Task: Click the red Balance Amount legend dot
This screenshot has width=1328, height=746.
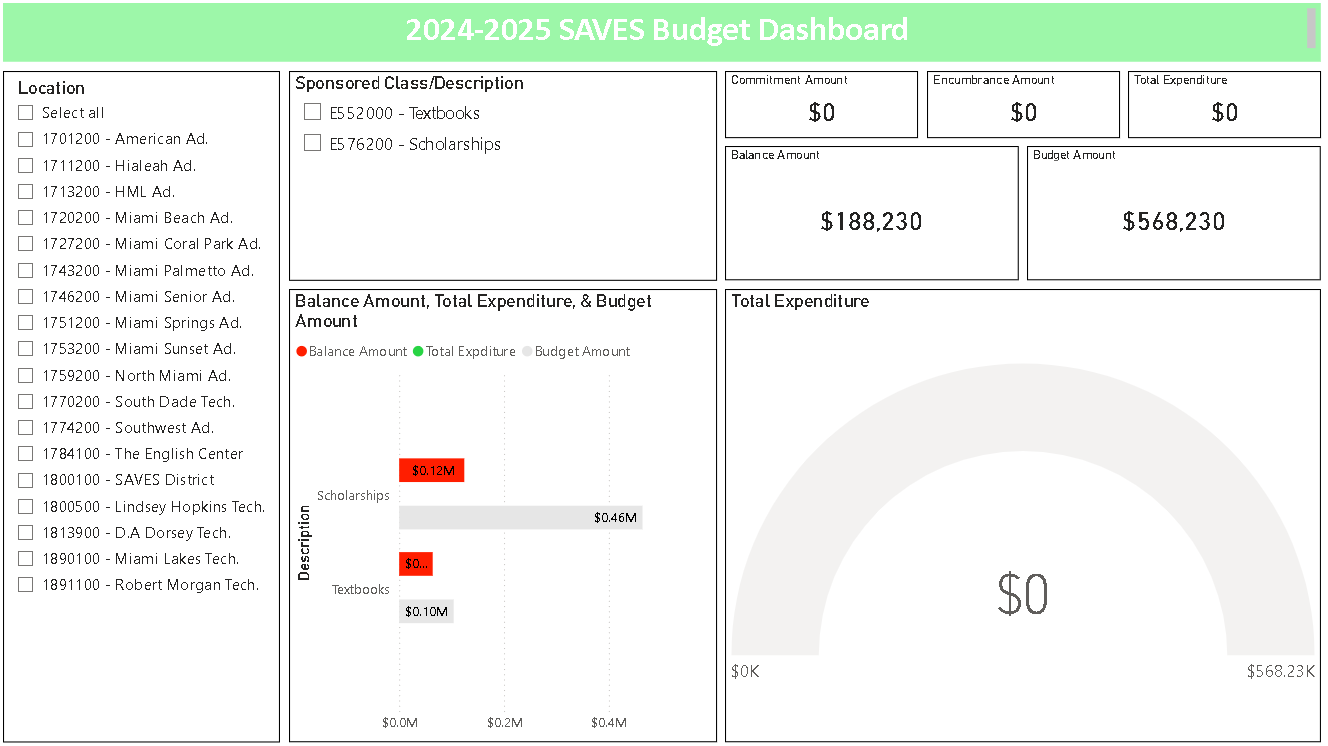Action: pos(301,351)
